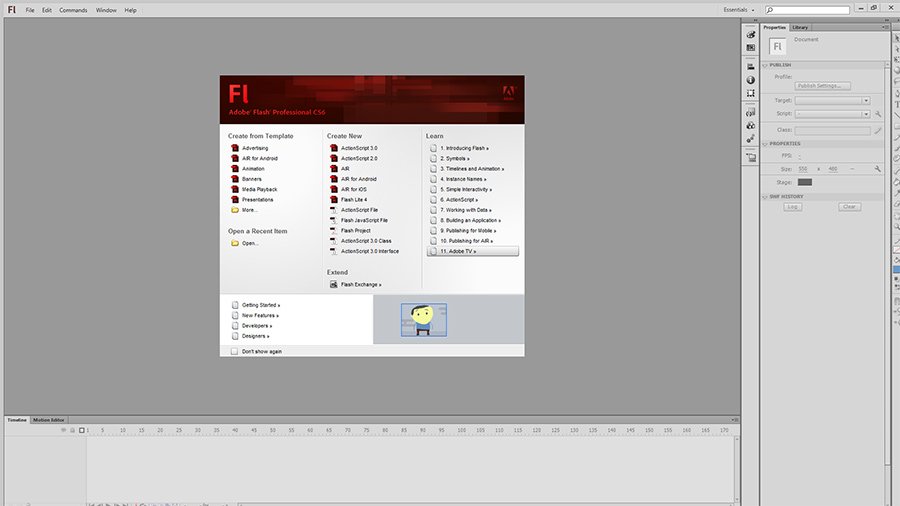Open the Timeline panel options menu

pyautogui.click(x=735, y=420)
